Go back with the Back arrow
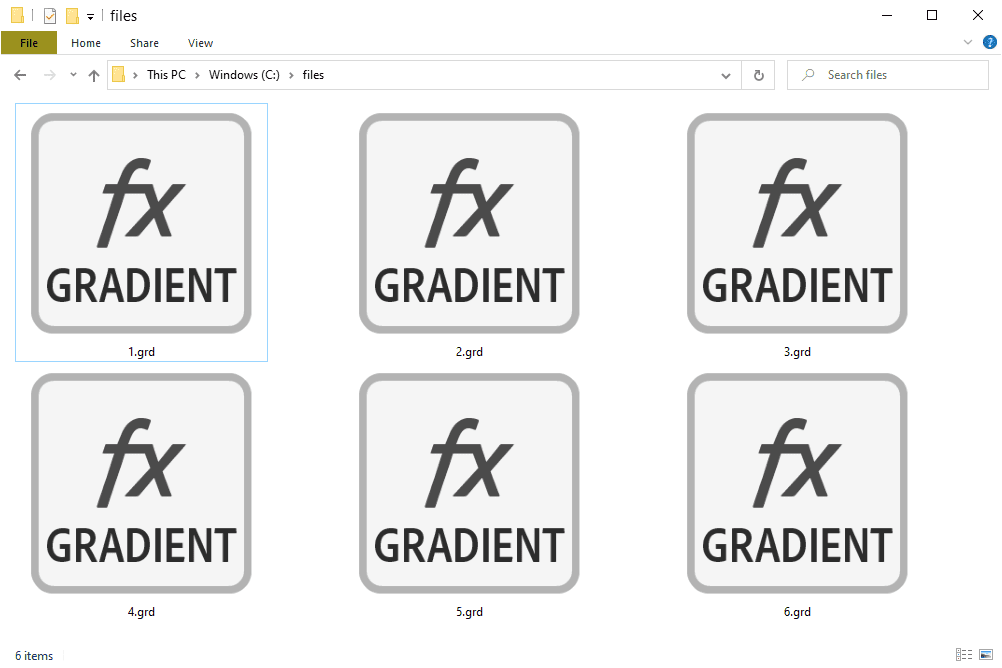1002x668 pixels. coord(20,75)
